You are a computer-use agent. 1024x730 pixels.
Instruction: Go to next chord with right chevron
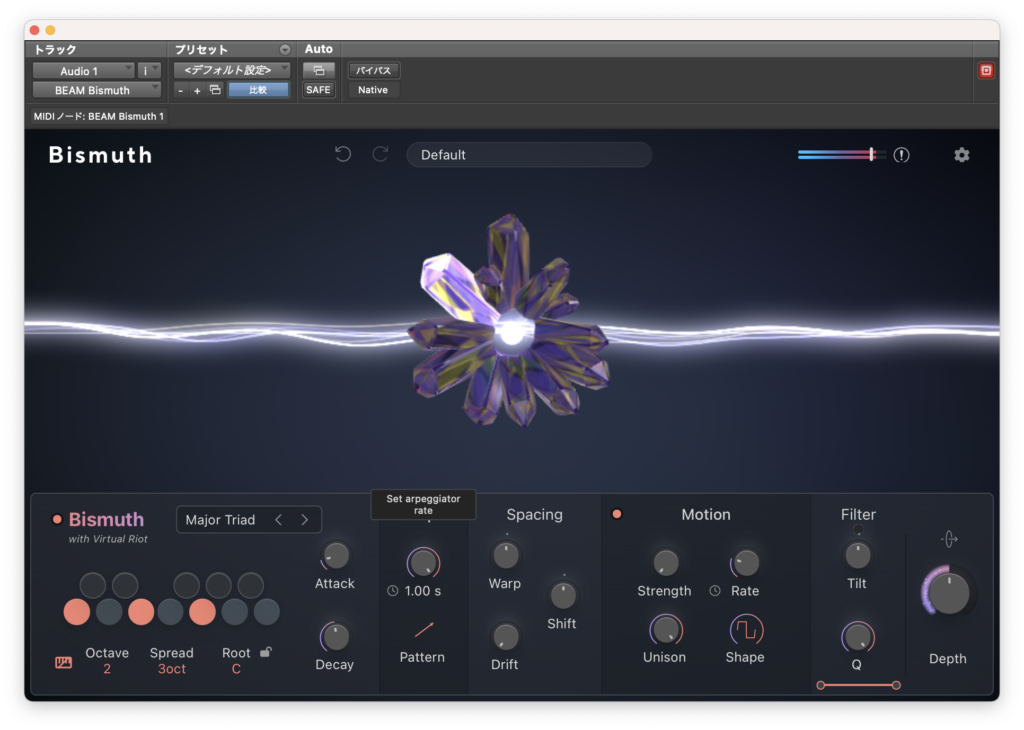pos(304,520)
